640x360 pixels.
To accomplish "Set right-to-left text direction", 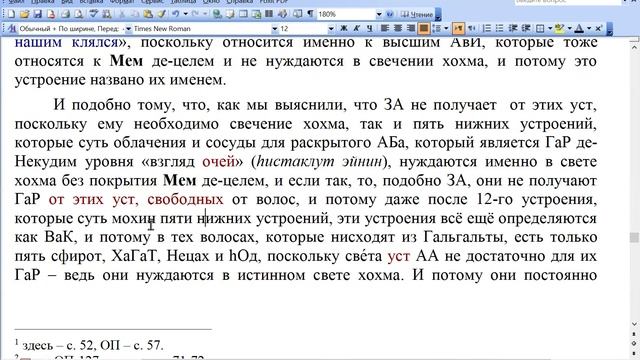I will [x=471, y=28].
